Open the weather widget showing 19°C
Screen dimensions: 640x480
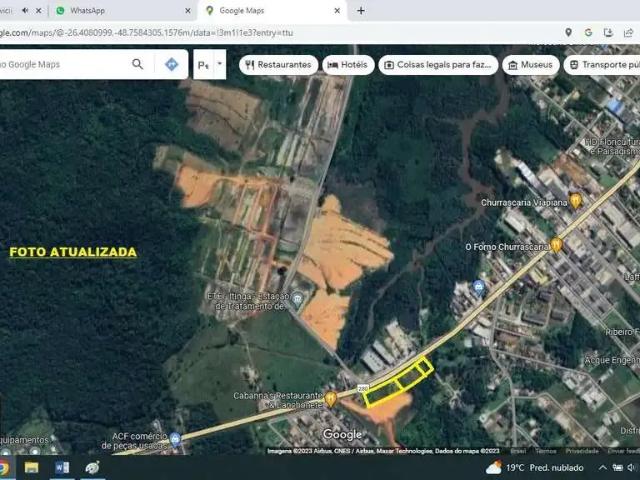(x=534, y=468)
